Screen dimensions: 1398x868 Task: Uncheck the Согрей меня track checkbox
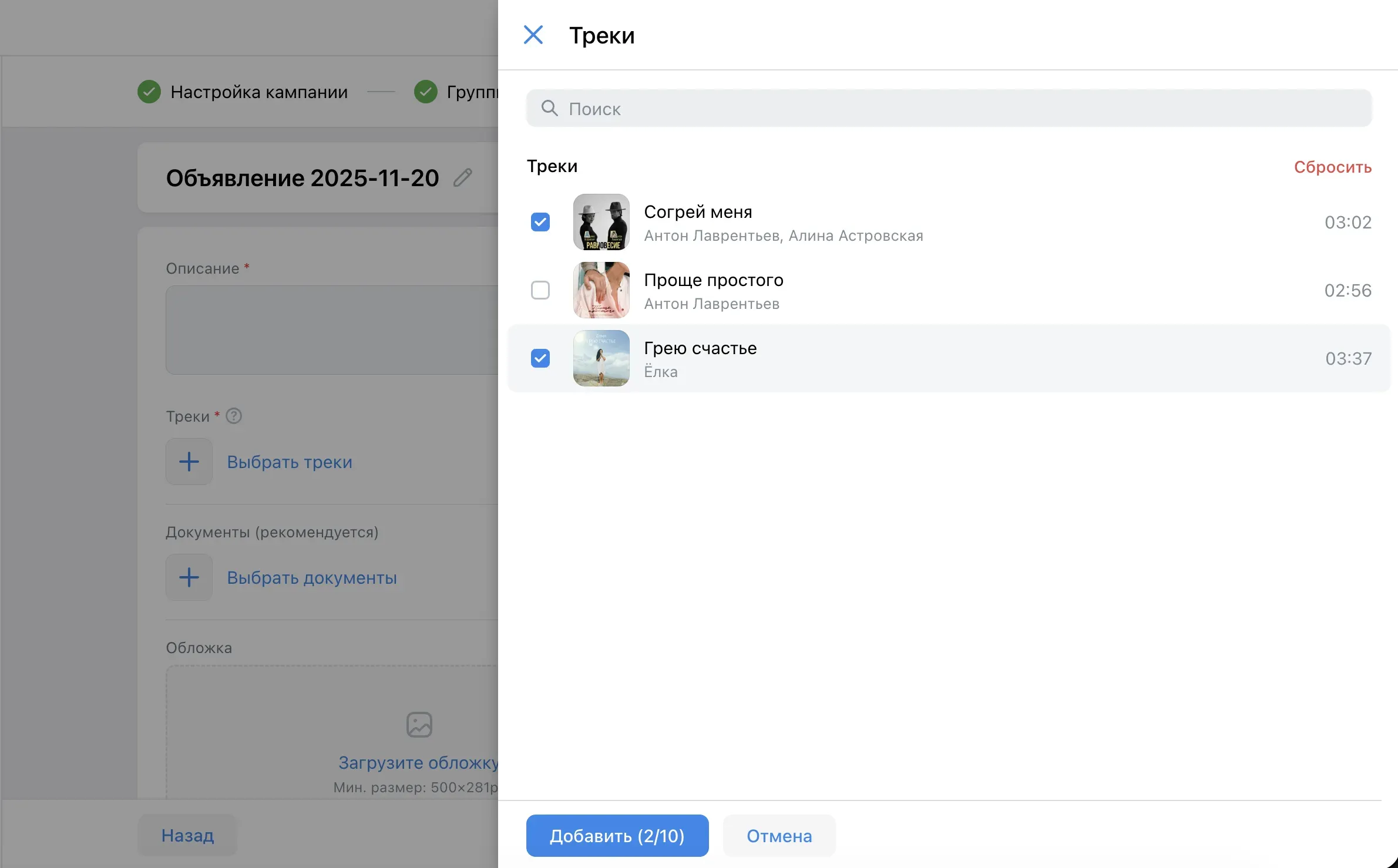point(540,222)
